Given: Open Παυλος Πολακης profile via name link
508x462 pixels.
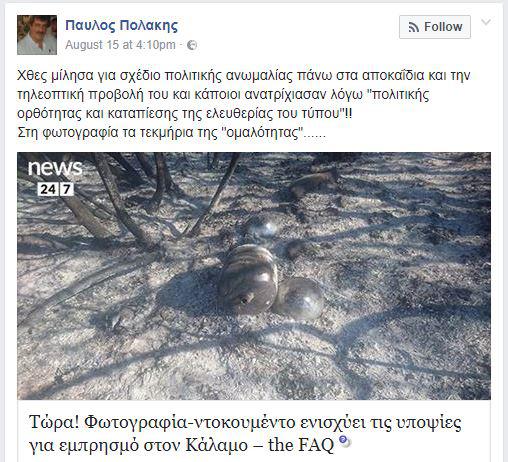Looking at the screenshot, I should click(x=121, y=26).
